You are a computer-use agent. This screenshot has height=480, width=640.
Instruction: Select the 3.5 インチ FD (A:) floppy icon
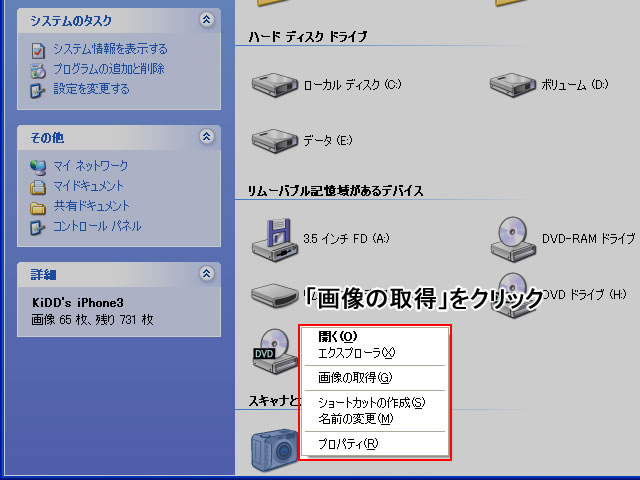coord(274,240)
